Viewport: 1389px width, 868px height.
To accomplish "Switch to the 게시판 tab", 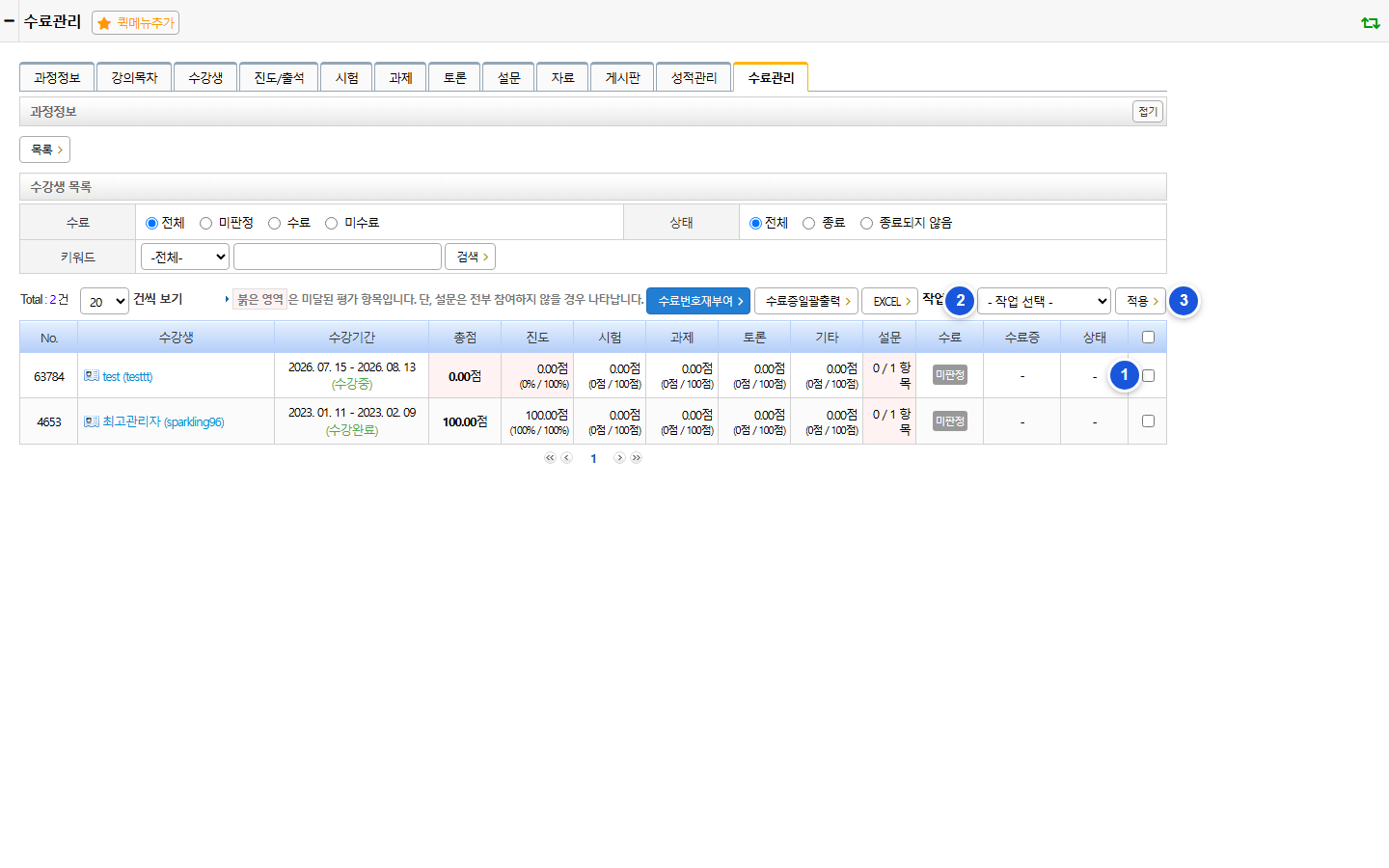I will pos(622,77).
